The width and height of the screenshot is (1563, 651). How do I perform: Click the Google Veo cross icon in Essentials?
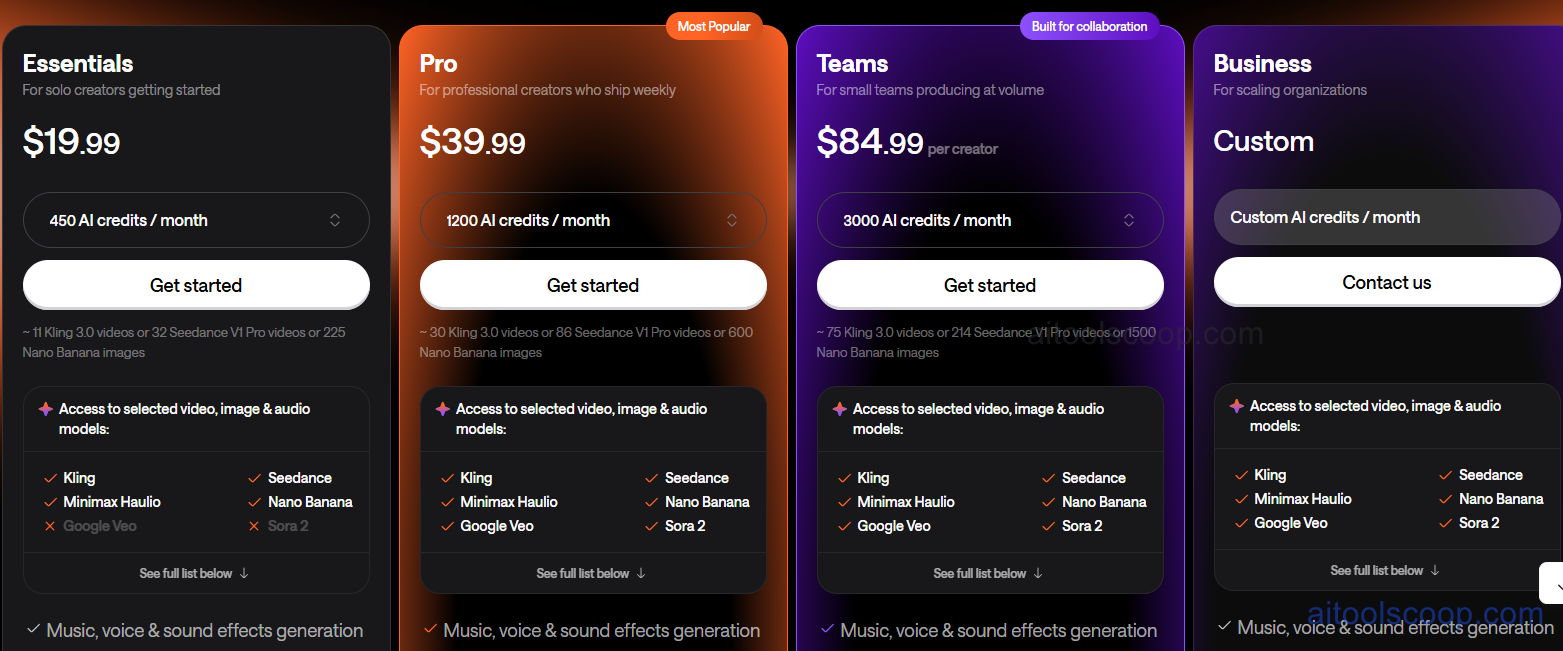(48, 525)
